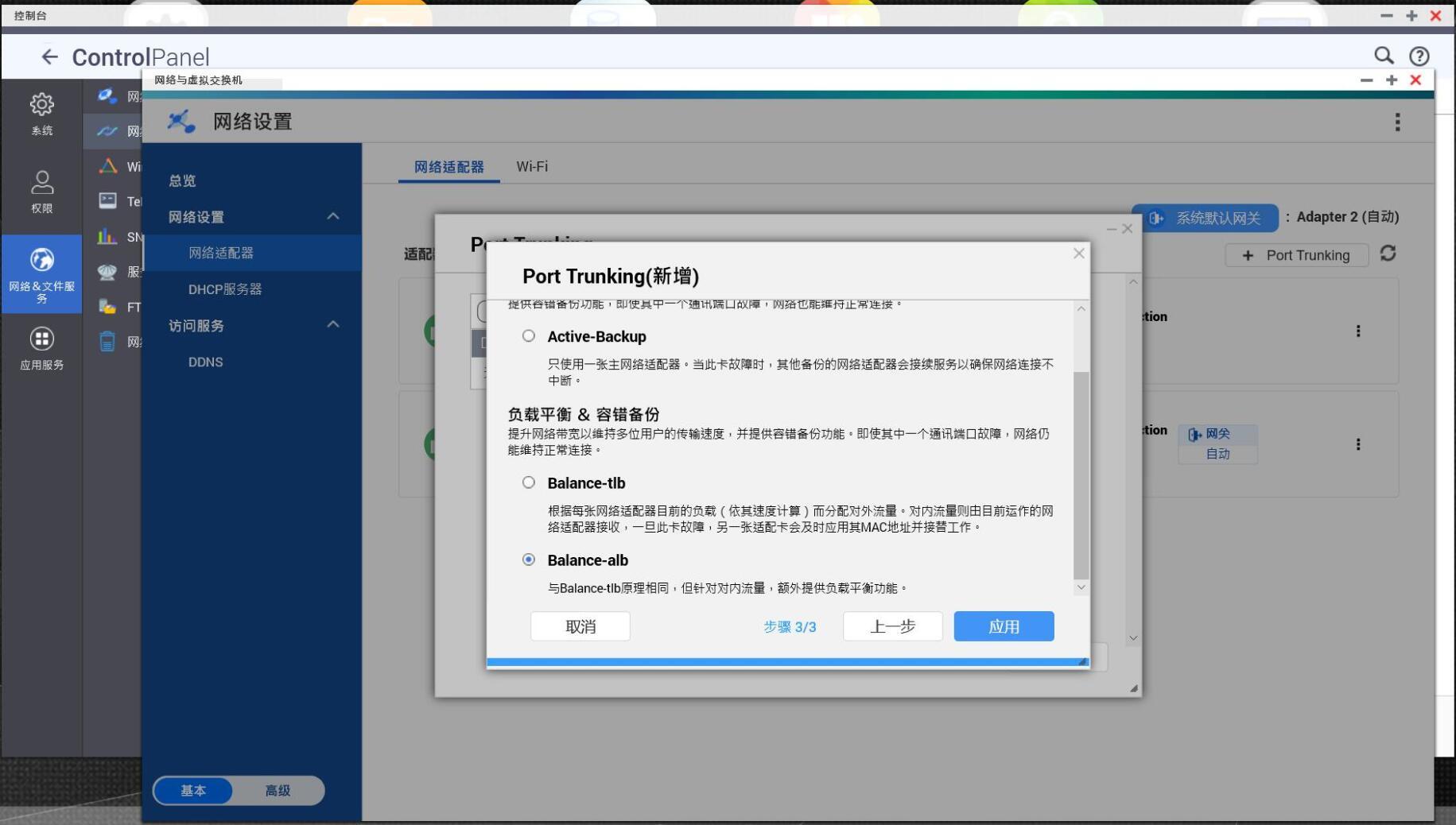1456x825 pixels.
Task: Open the three-dot menu in 网络设置 header
Action: pos(1397,122)
